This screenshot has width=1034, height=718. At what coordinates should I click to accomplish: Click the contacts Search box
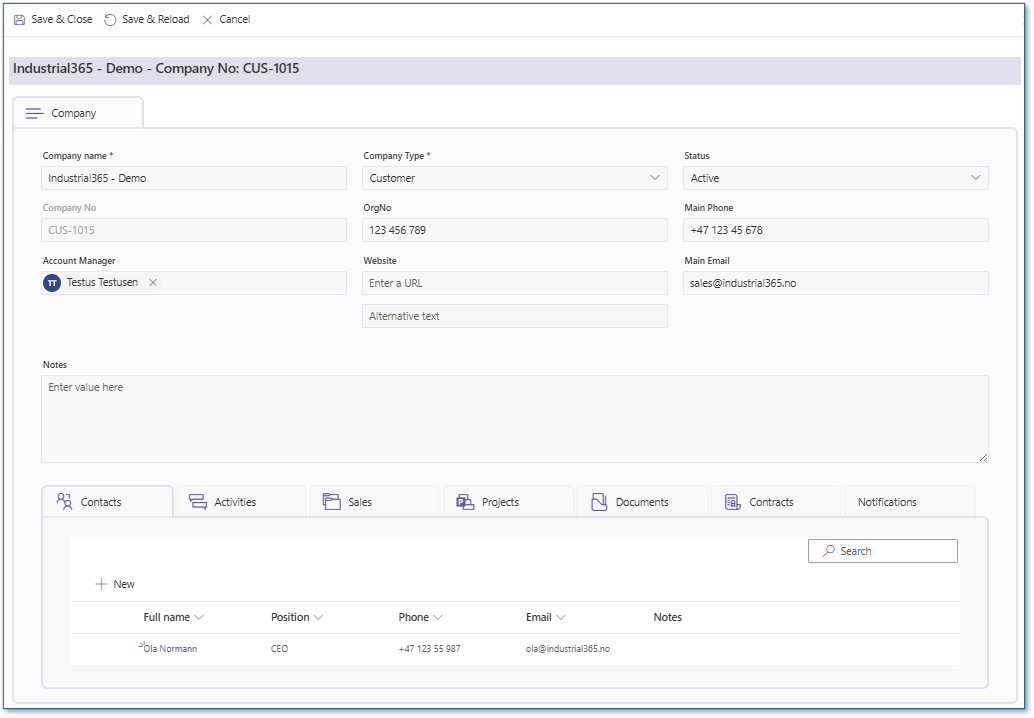pyautogui.click(x=882, y=551)
